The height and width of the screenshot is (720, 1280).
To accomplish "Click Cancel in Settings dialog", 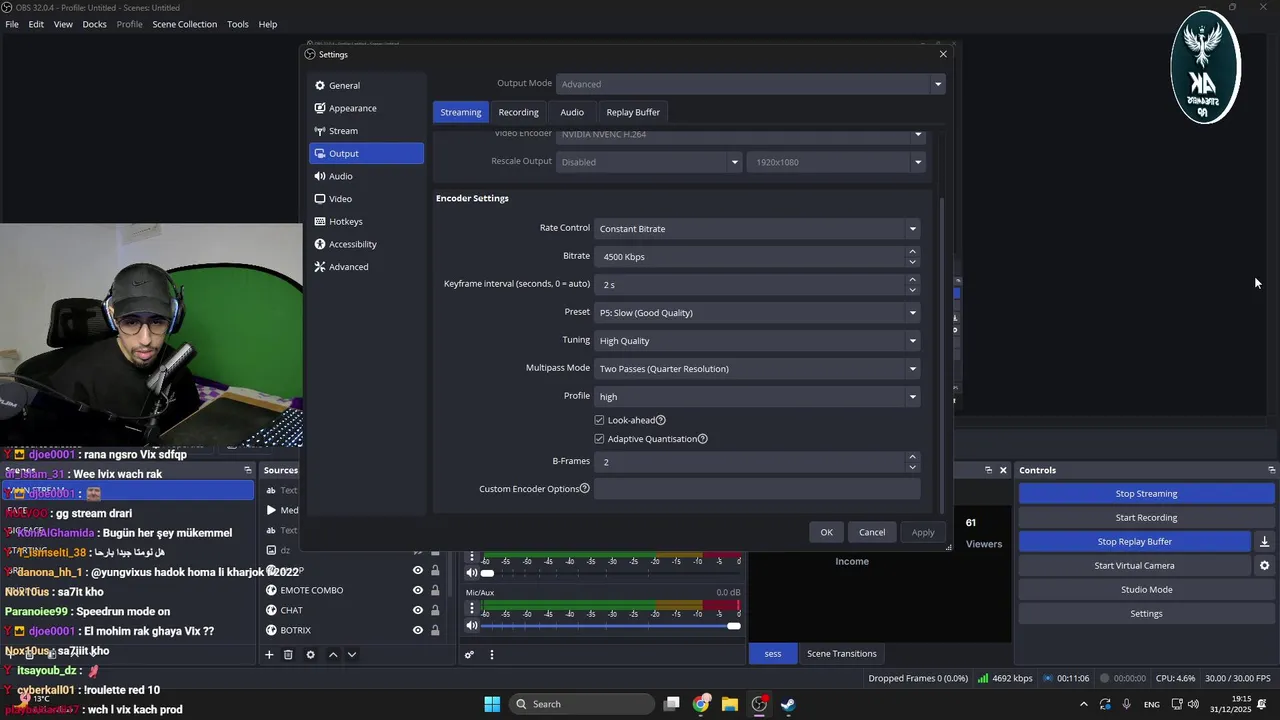I will [872, 532].
